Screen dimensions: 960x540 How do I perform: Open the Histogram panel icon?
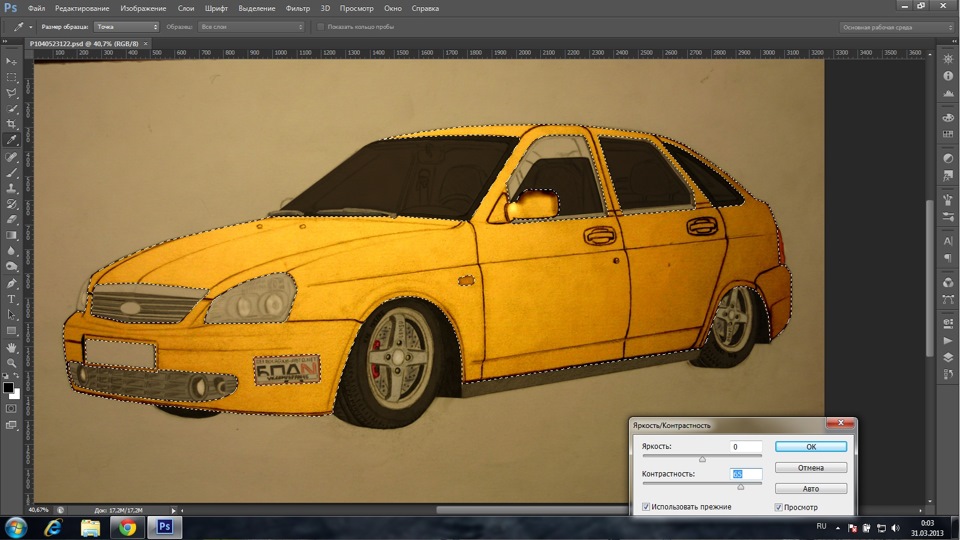948,94
